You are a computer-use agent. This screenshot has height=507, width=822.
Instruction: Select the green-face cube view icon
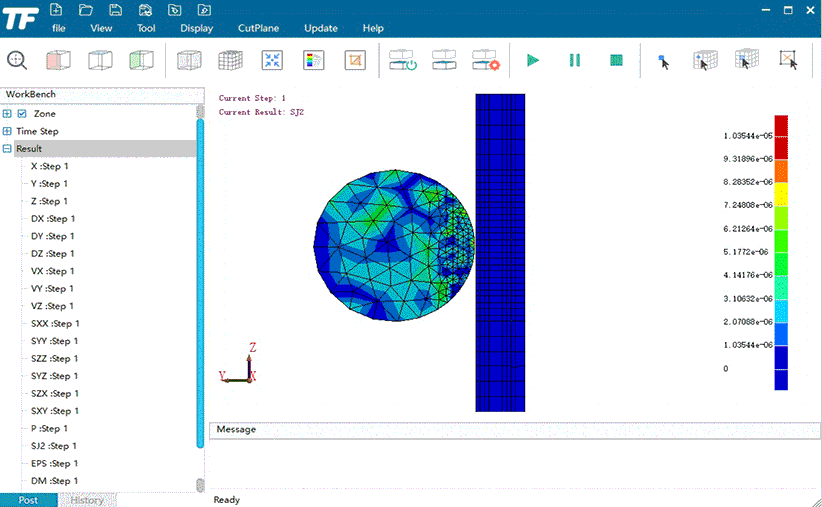(x=142, y=60)
